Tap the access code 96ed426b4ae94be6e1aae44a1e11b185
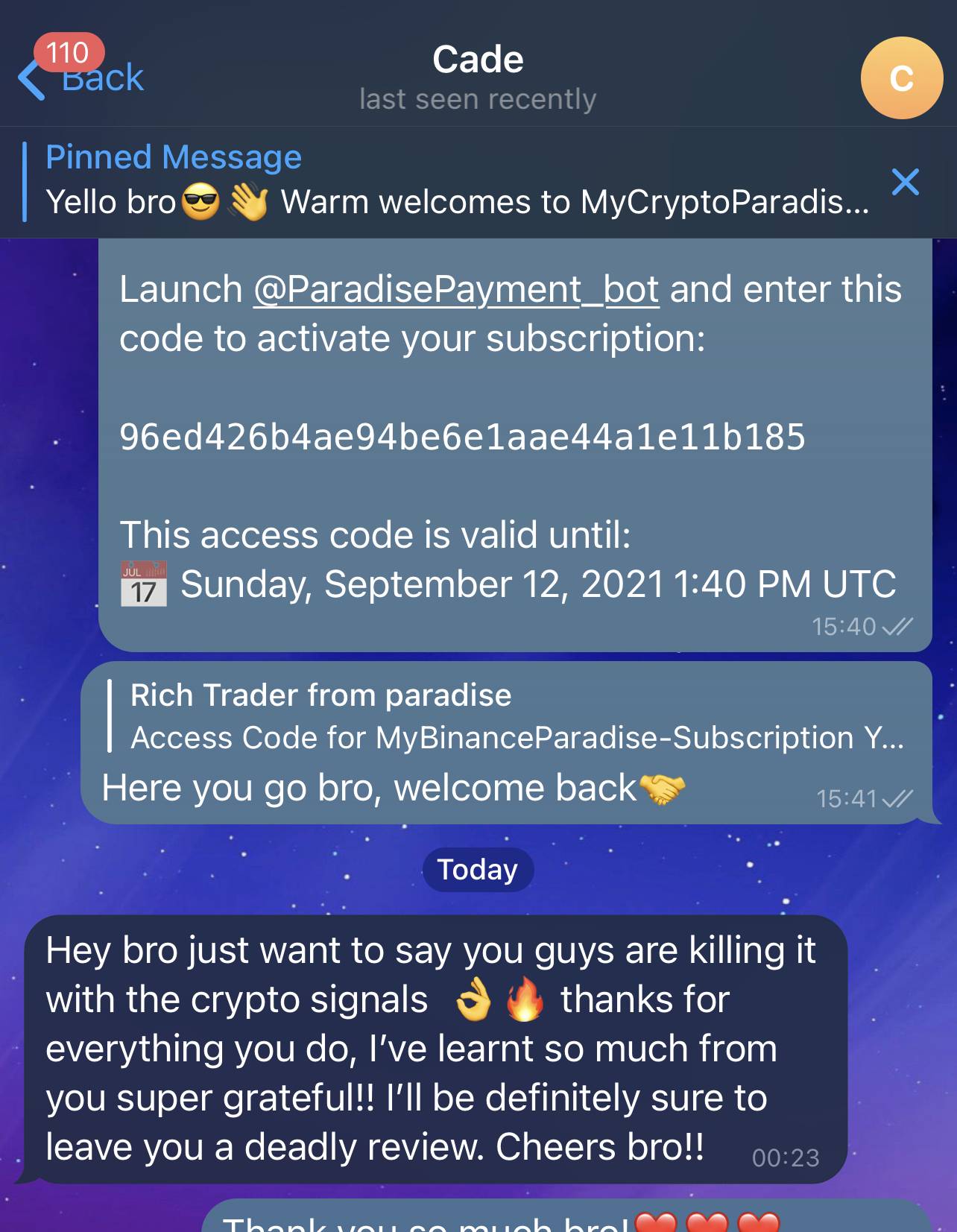 click(462, 436)
